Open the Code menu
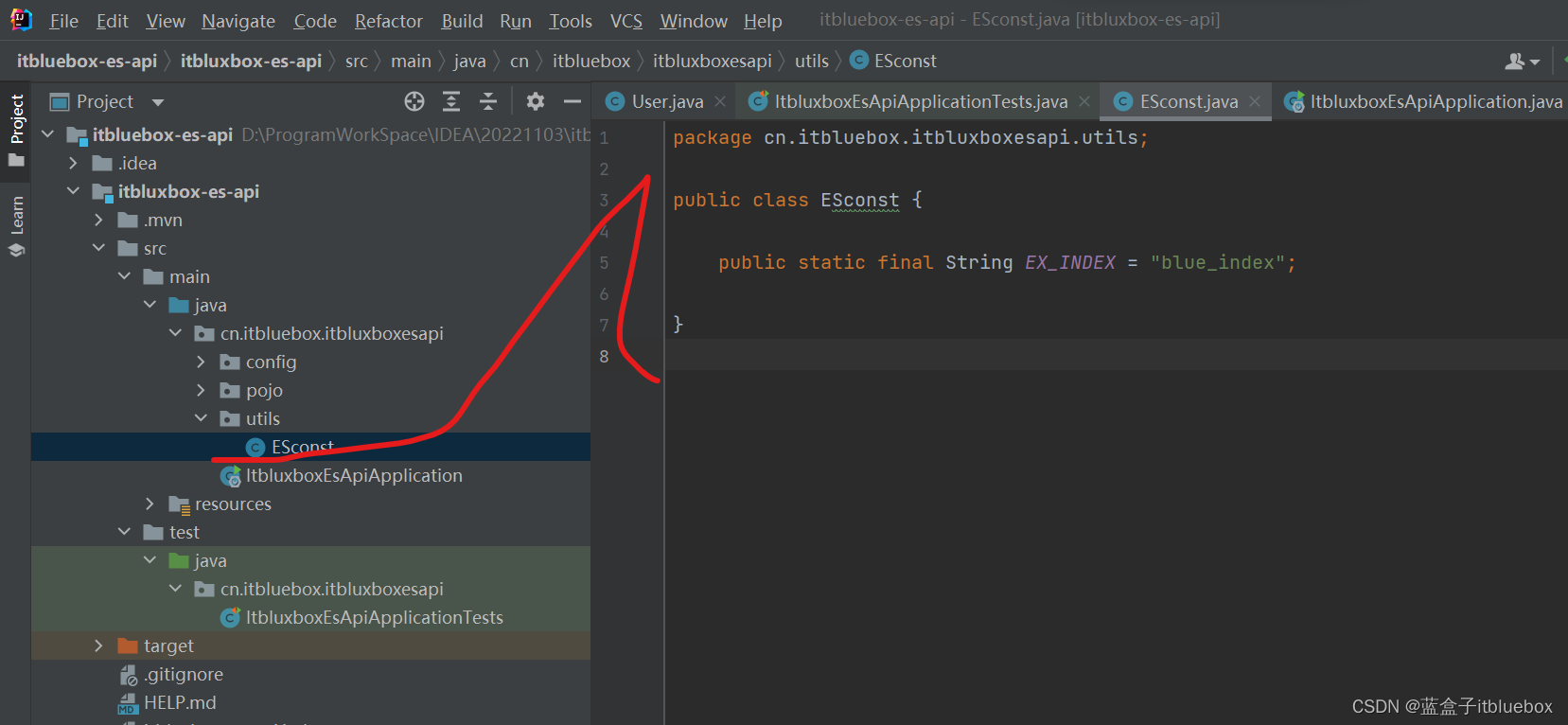 tap(315, 21)
